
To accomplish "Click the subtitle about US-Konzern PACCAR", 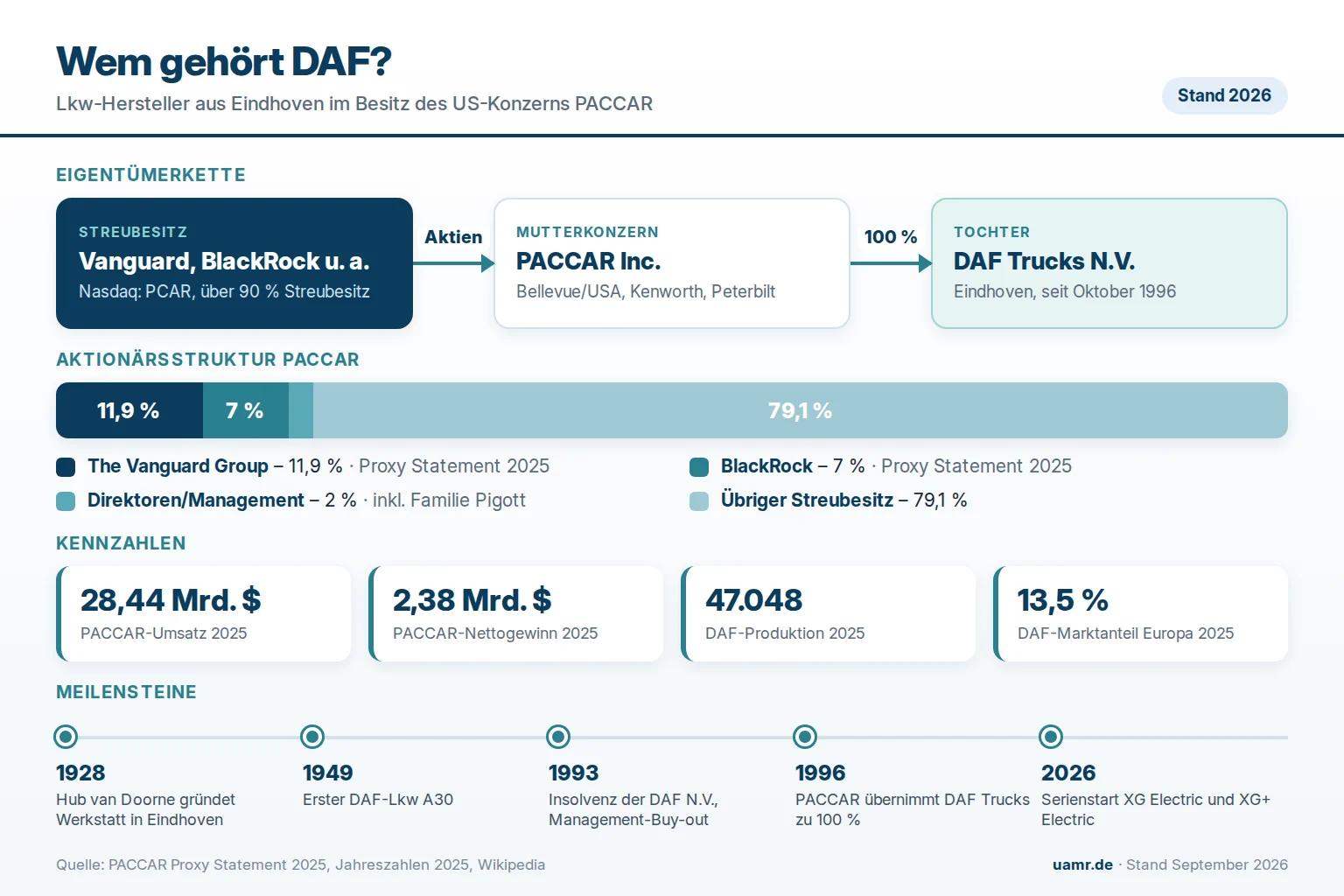I will 354,103.
